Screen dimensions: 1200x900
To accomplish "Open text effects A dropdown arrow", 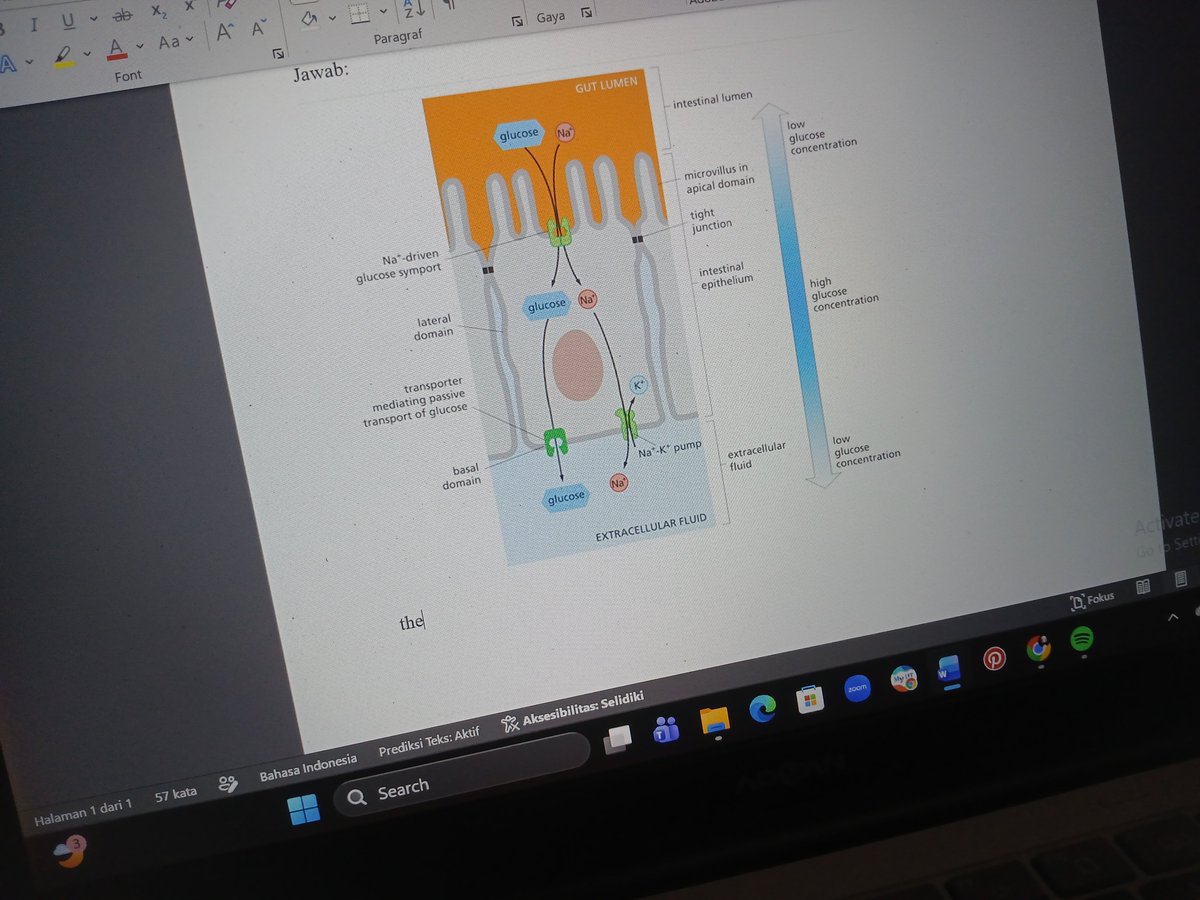I will pos(29,62).
